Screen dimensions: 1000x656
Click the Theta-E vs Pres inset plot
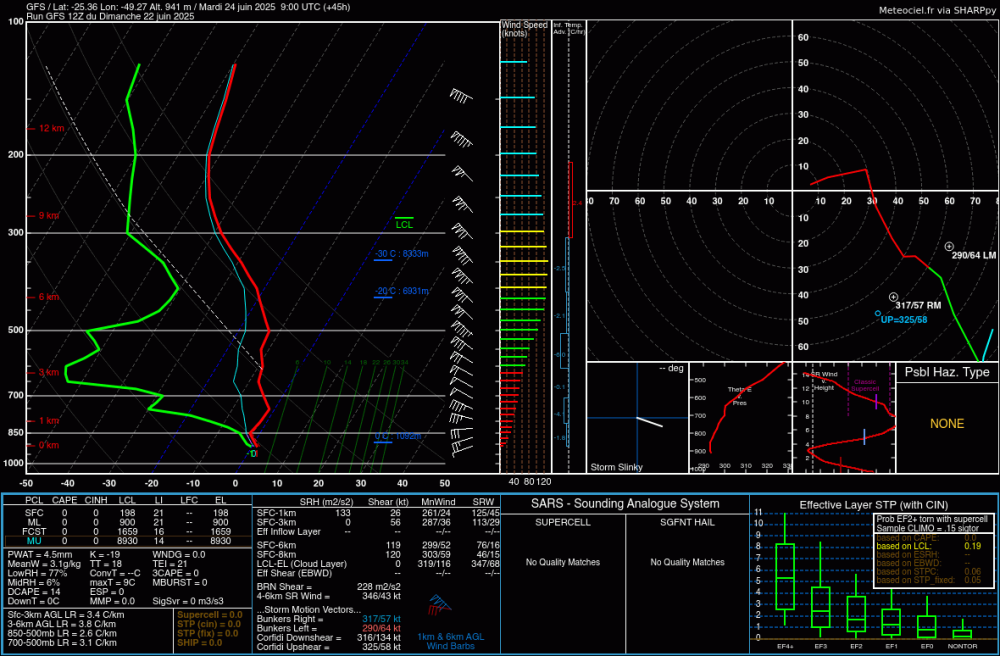[x=740, y=418]
